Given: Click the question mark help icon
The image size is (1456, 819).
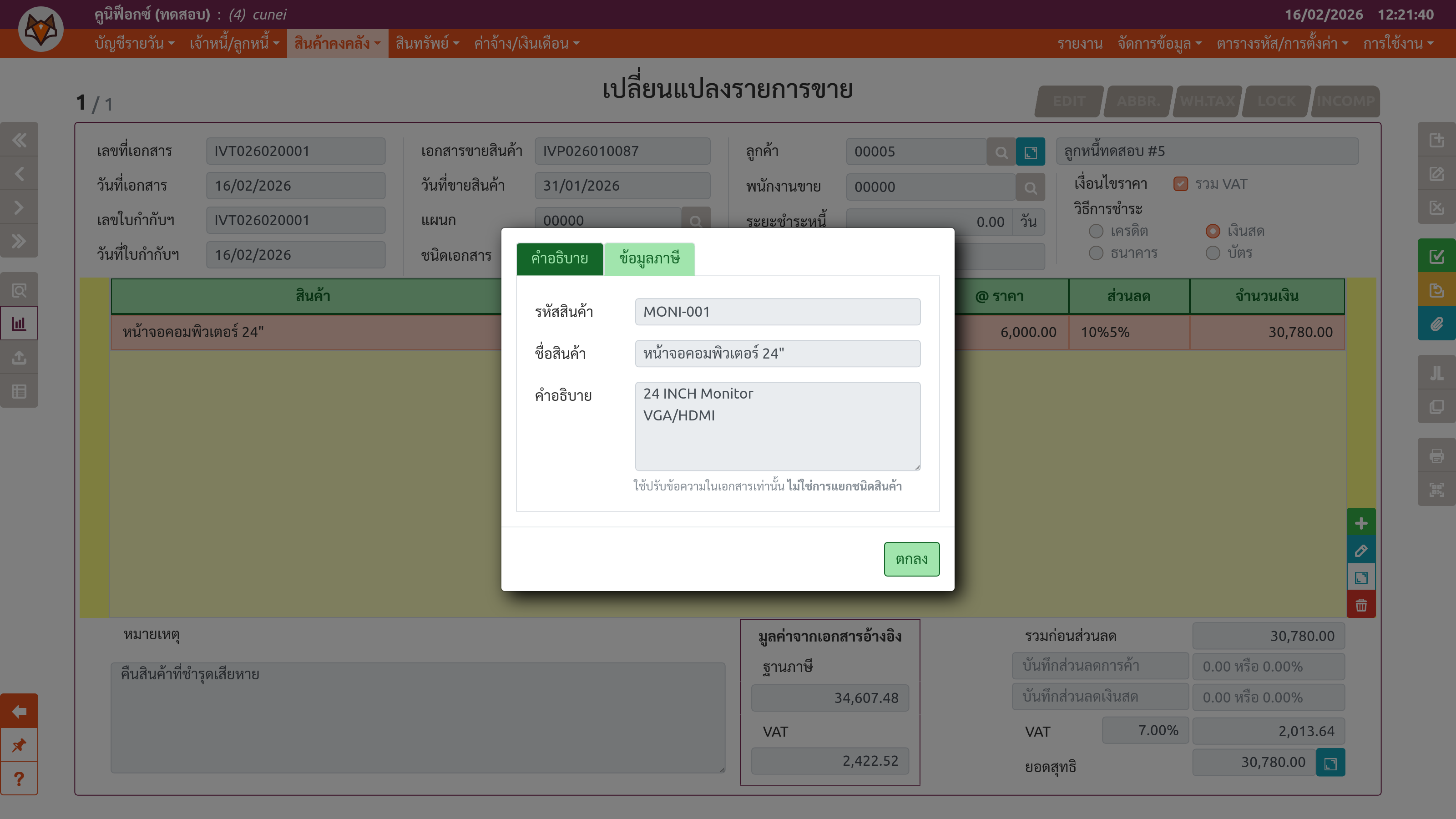Looking at the screenshot, I should tap(19, 779).
